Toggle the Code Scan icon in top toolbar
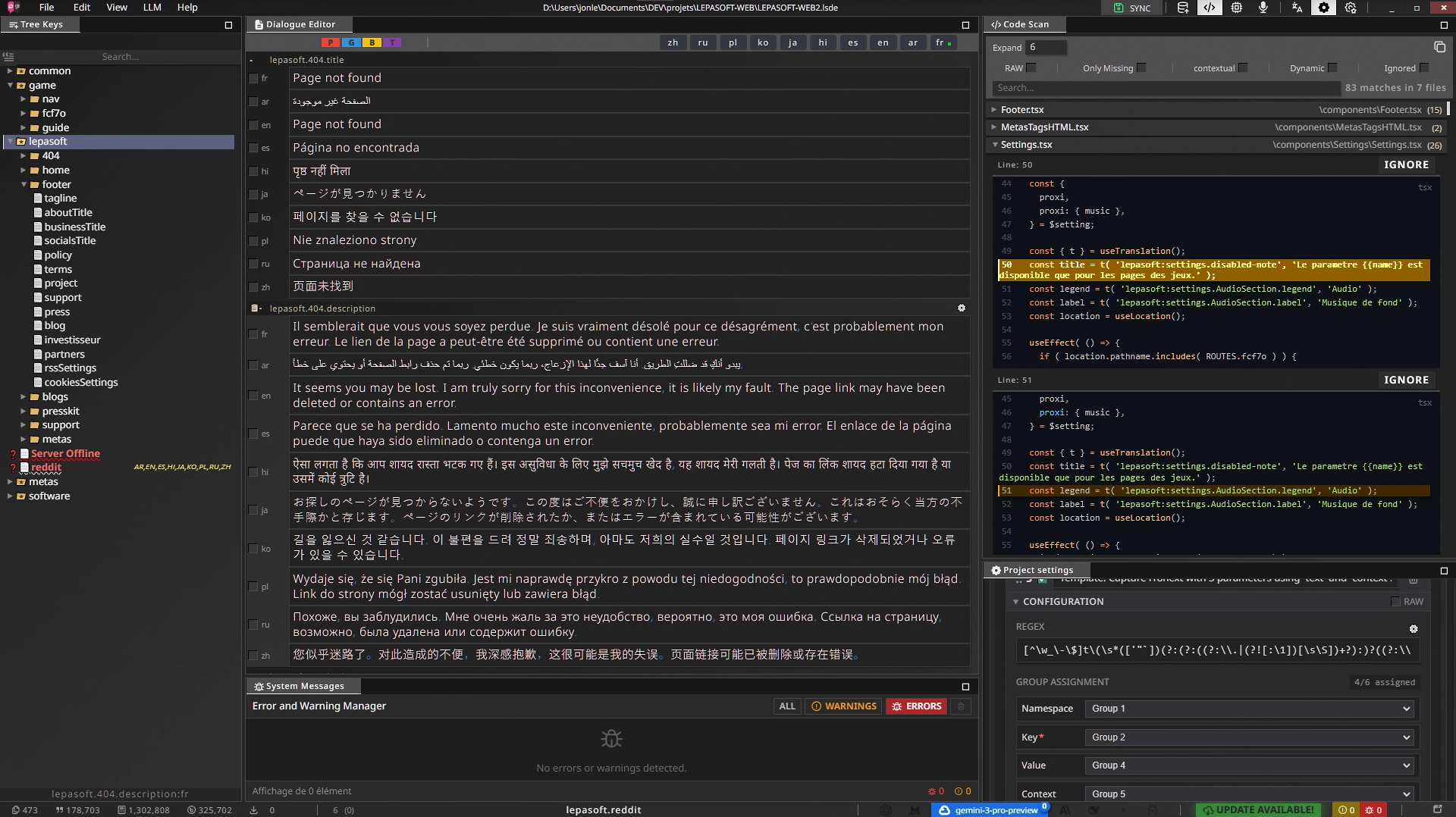 coord(1210,8)
